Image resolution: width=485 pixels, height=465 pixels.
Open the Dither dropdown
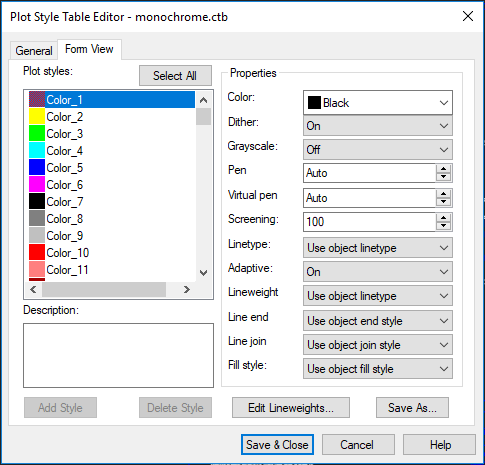[x=378, y=126]
